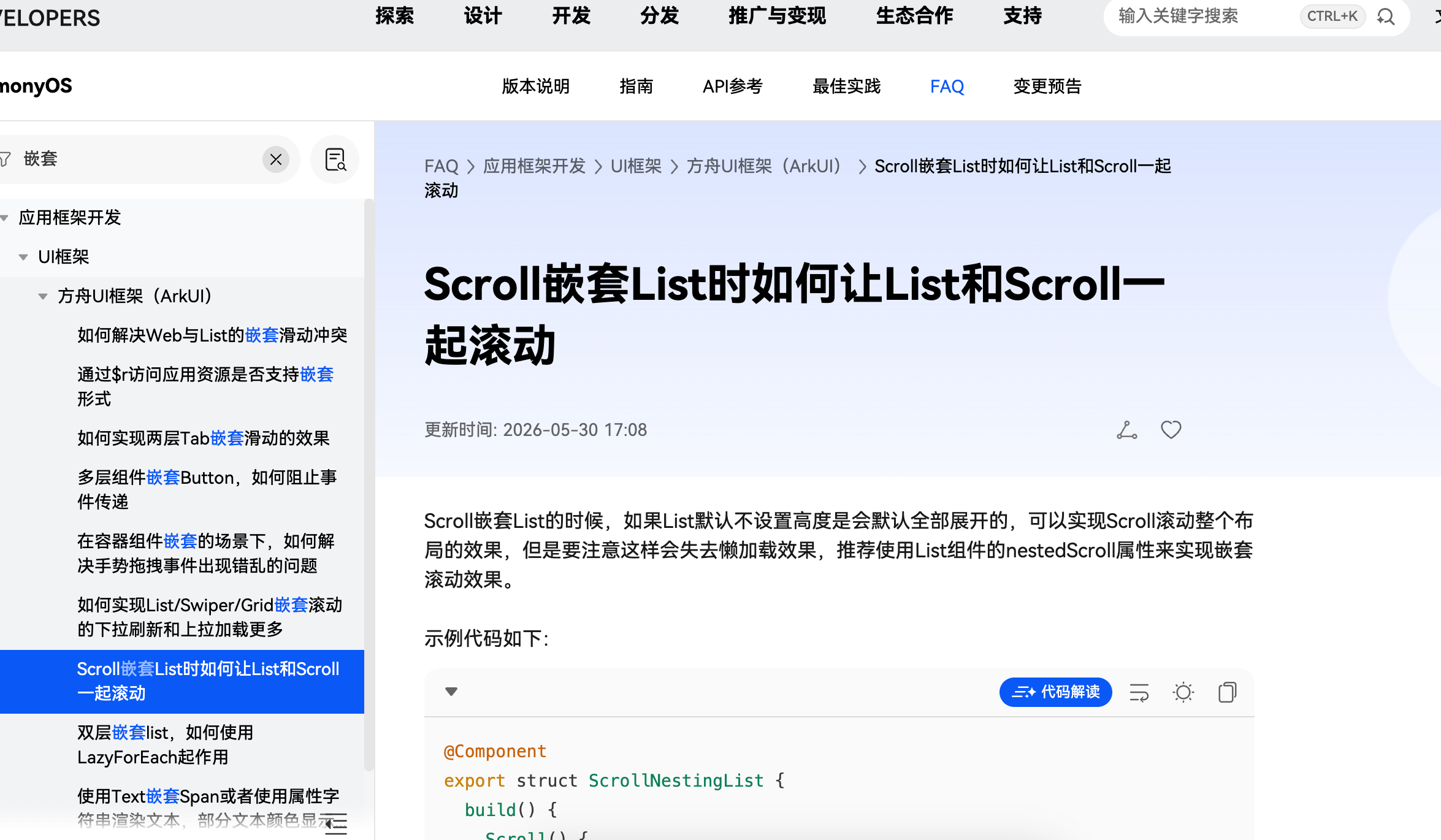The width and height of the screenshot is (1441, 840).
Task: Click the search magnifier icon
Action: 1386,17
